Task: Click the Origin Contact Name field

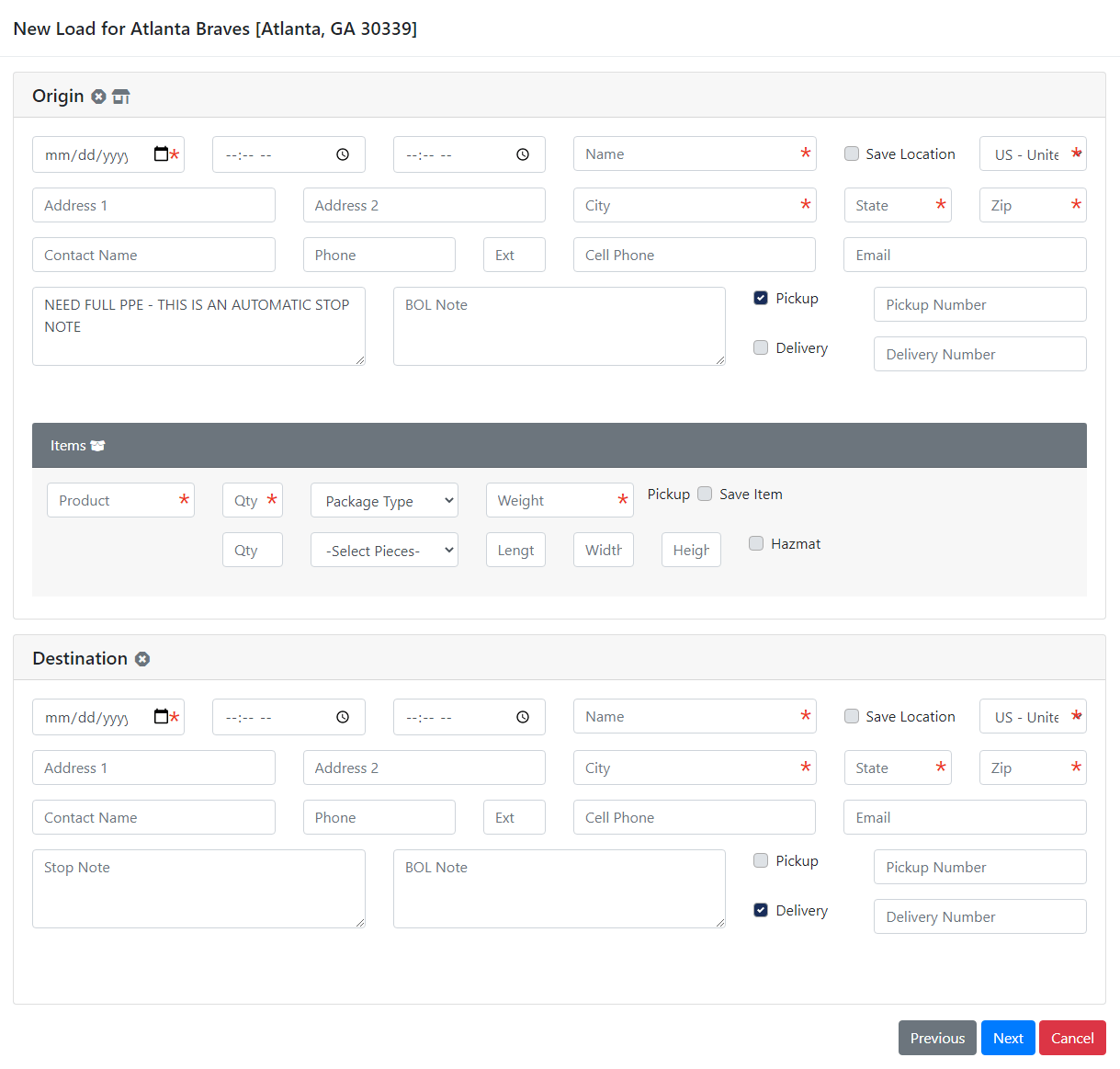Action: pyautogui.click(x=153, y=255)
